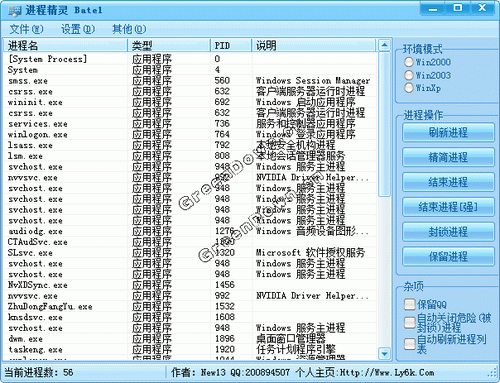This screenshot has height=383, width=500.
Task: Open the 设置 menu
Action: [78, 29]
